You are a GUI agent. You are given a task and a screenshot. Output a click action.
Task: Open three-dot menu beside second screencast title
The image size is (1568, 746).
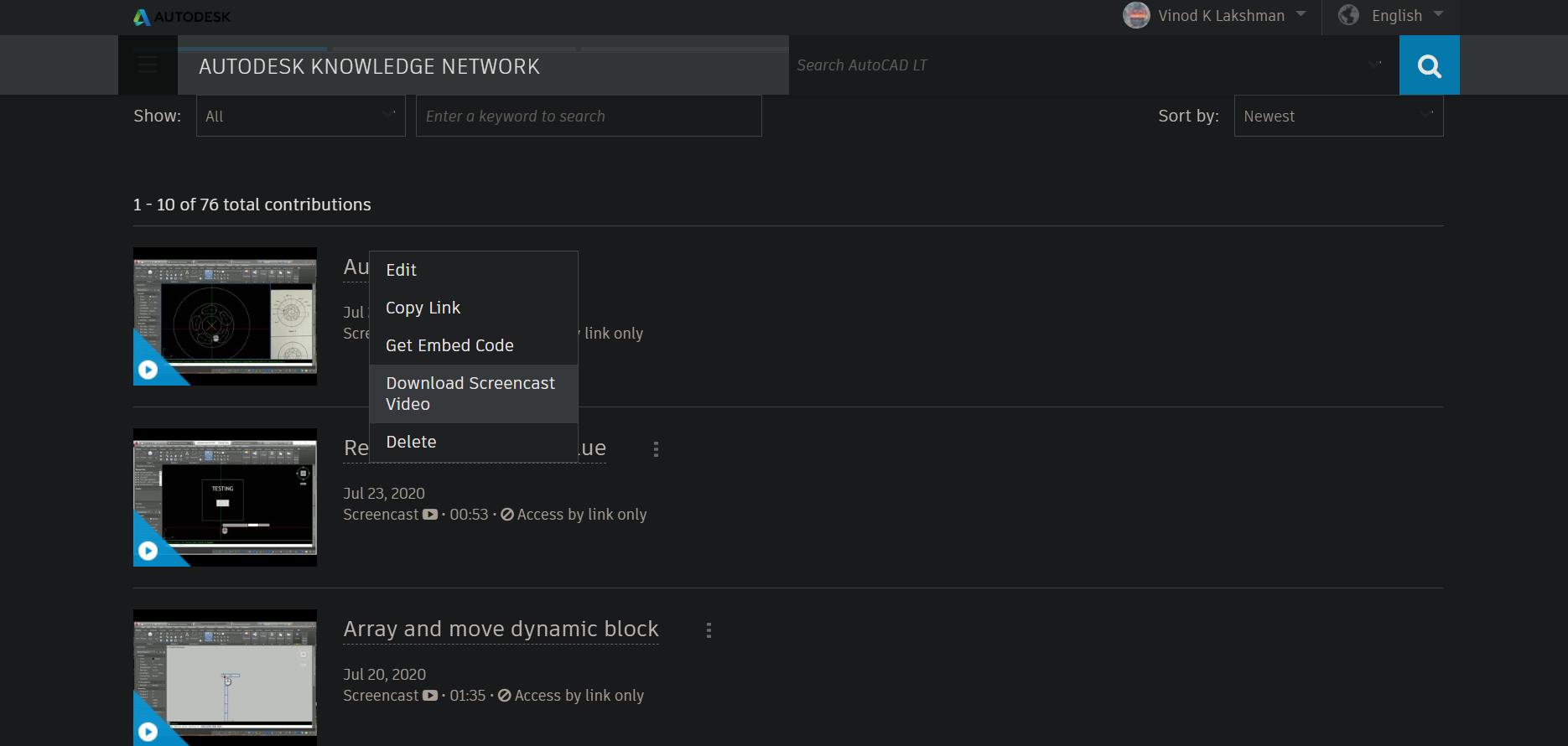pos(656,449)
